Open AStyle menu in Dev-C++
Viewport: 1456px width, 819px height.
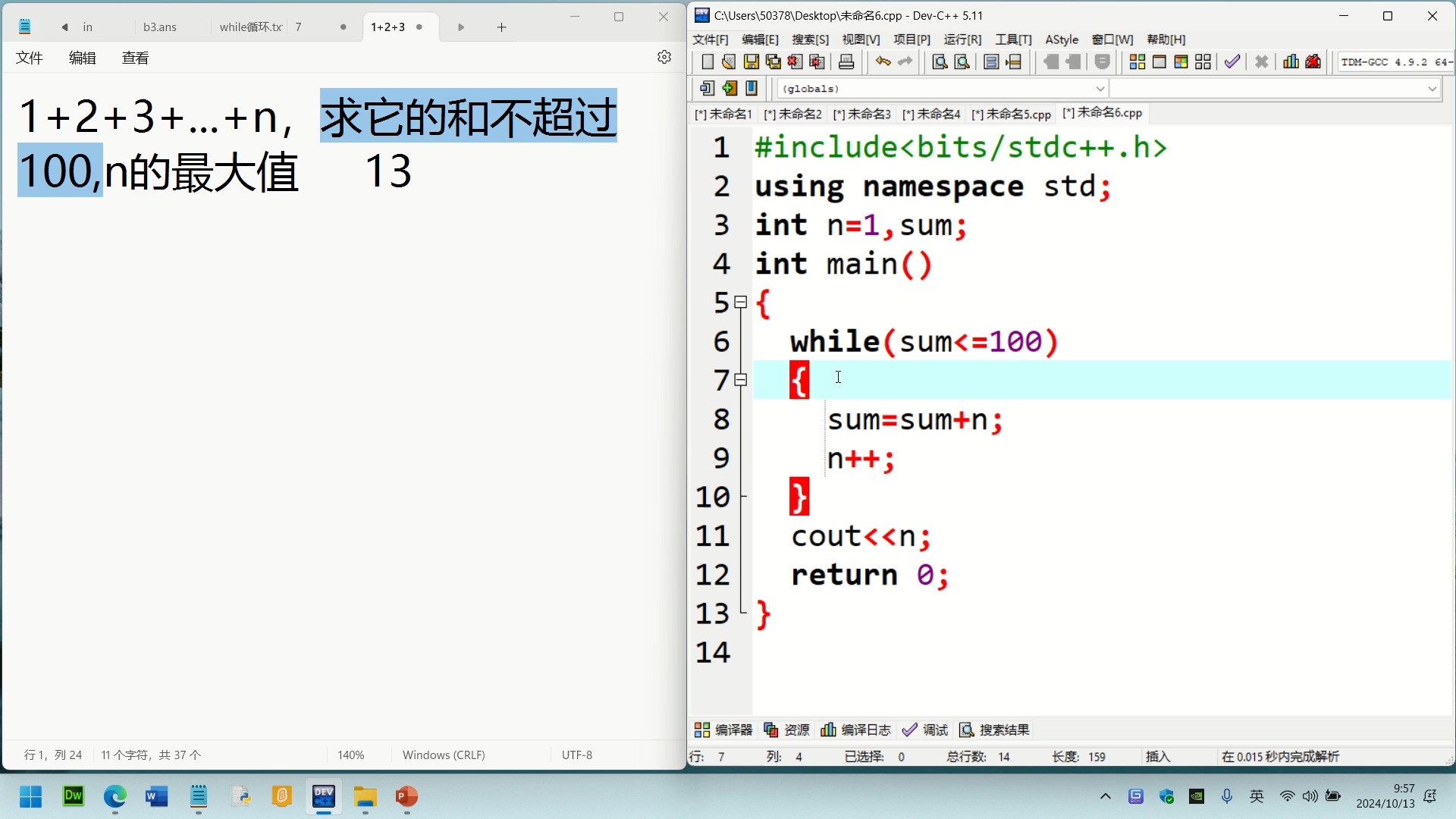point(1062,39)
